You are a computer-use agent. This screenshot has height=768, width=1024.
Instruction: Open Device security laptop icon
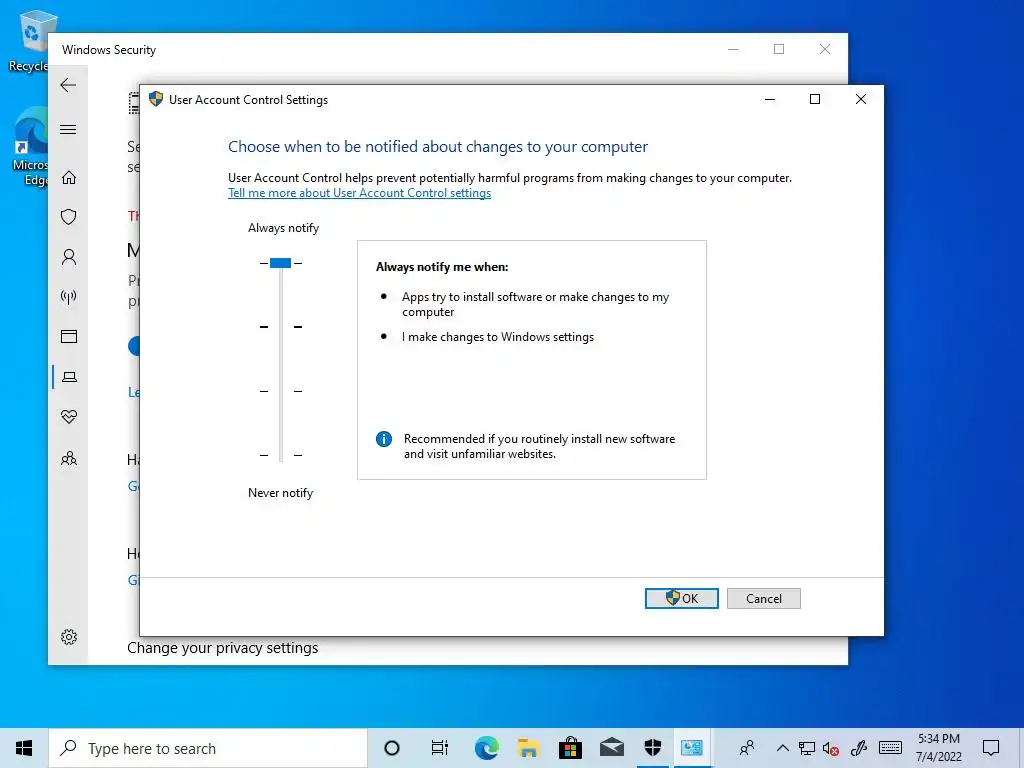[69, 377]
